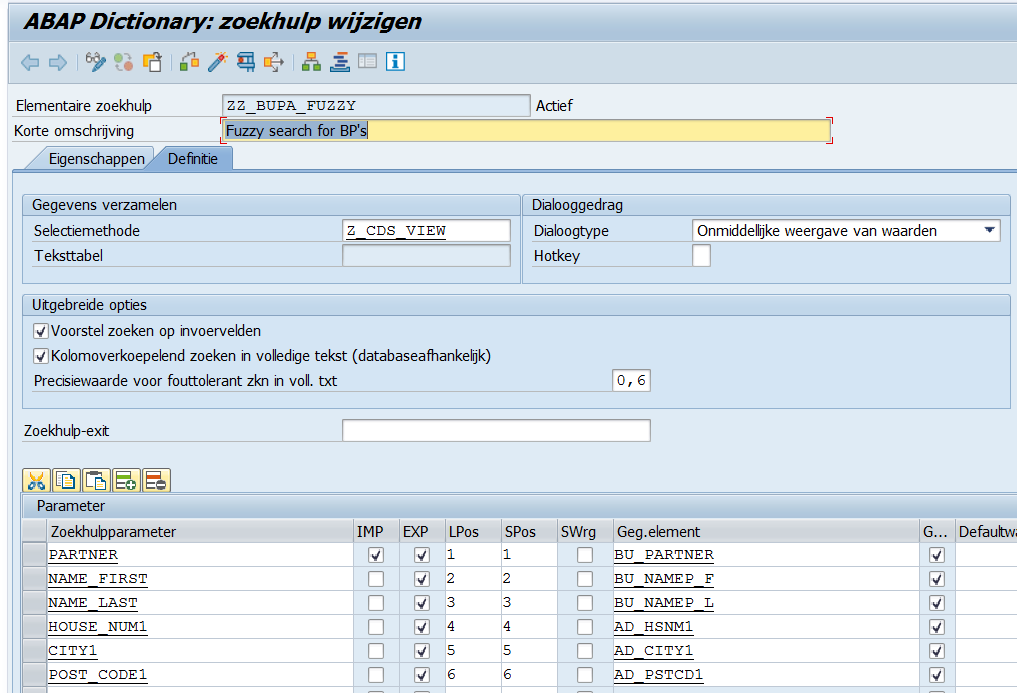Open the Dialoogtype dropdown
This screenshot has width=1017, height=693.
(989, 230)
